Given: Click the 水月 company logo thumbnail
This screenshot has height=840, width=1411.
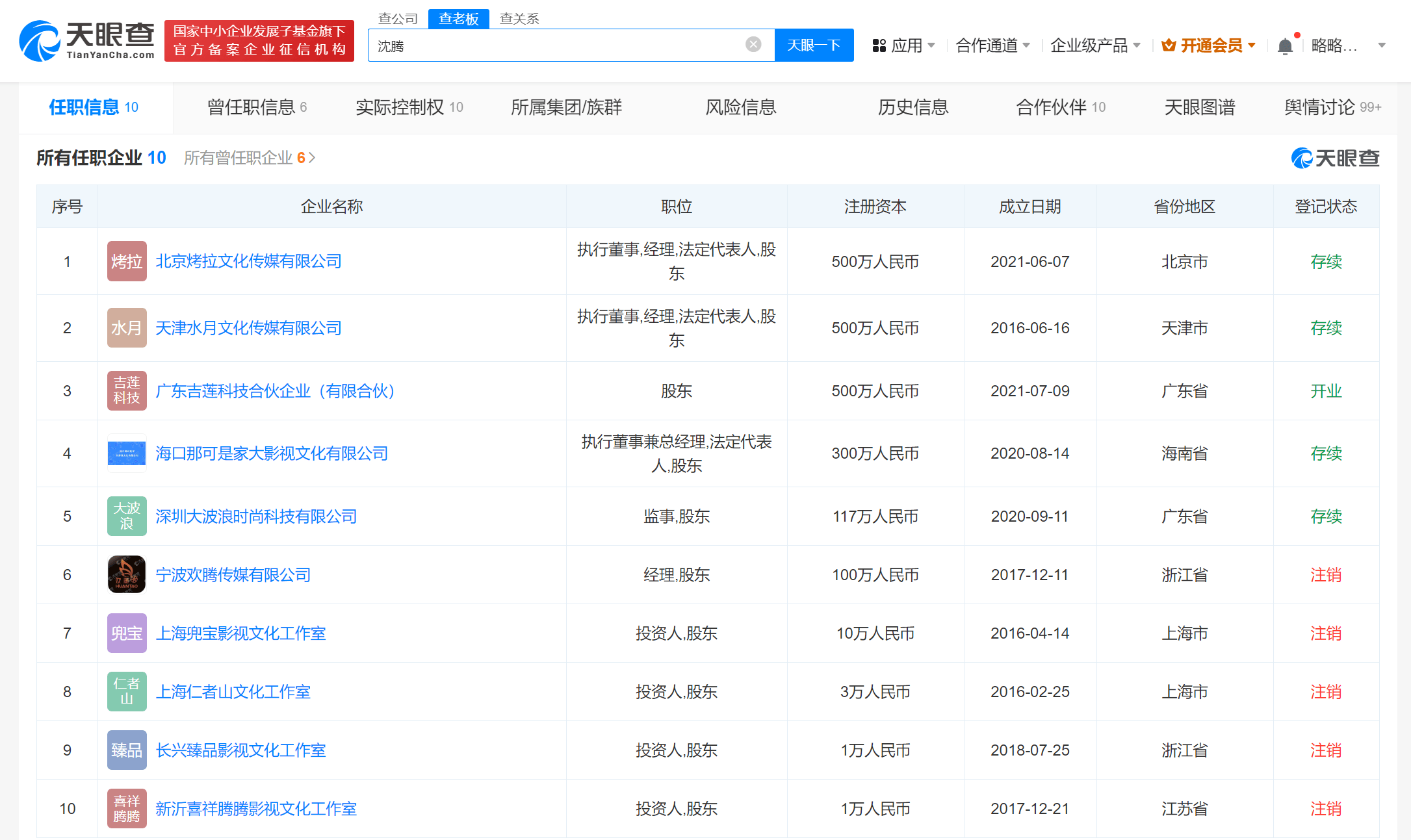Looking at the screenshot, I should 126,327.
